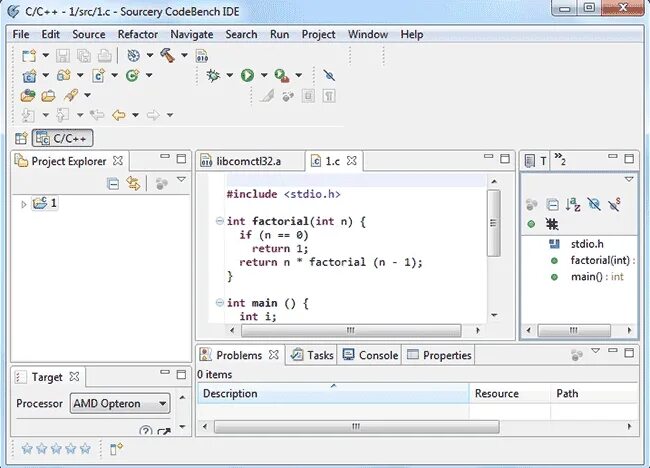
Task: Select main() : int in Outline
Action: point(587,277)
